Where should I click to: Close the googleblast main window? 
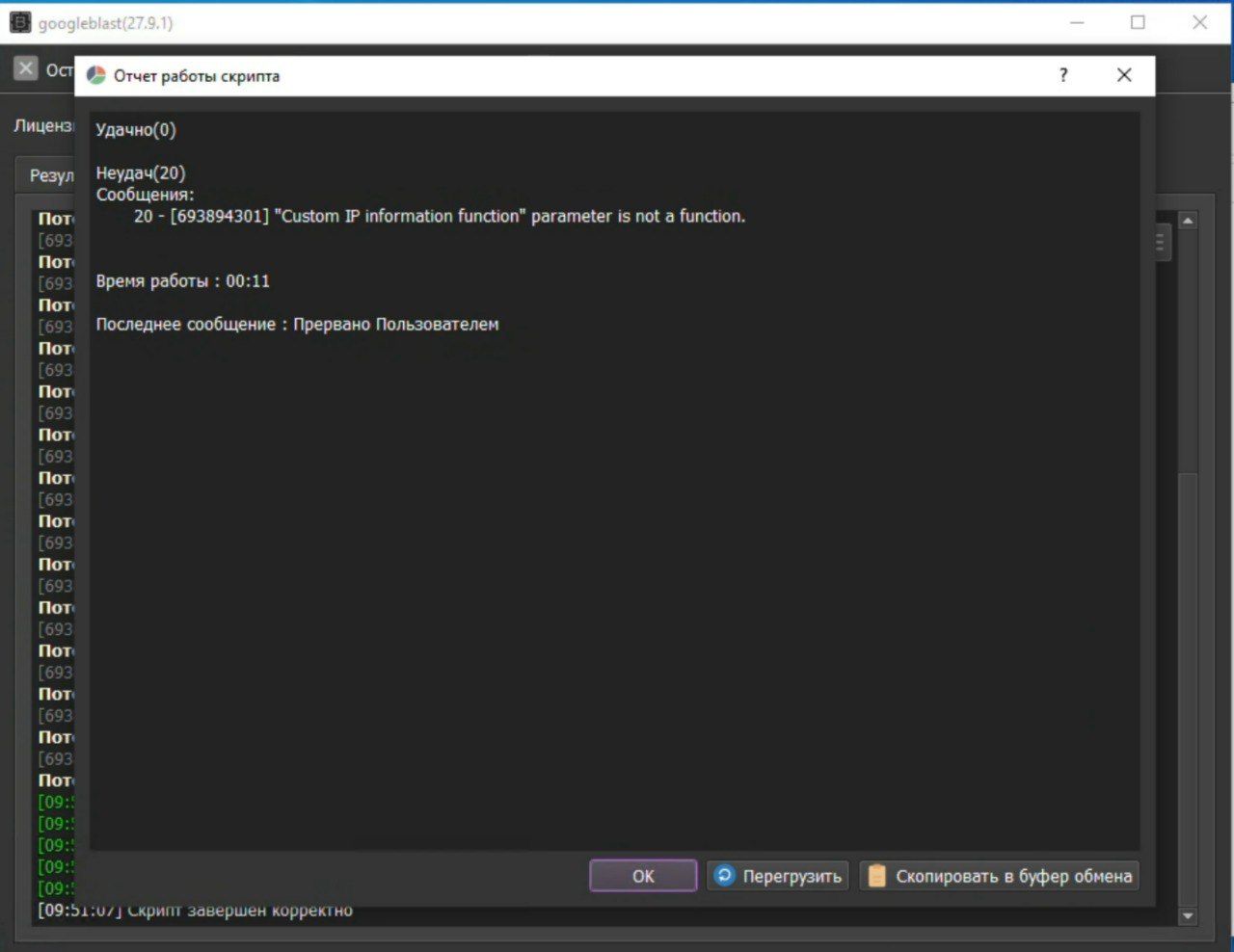click(x=1199, y=22)
